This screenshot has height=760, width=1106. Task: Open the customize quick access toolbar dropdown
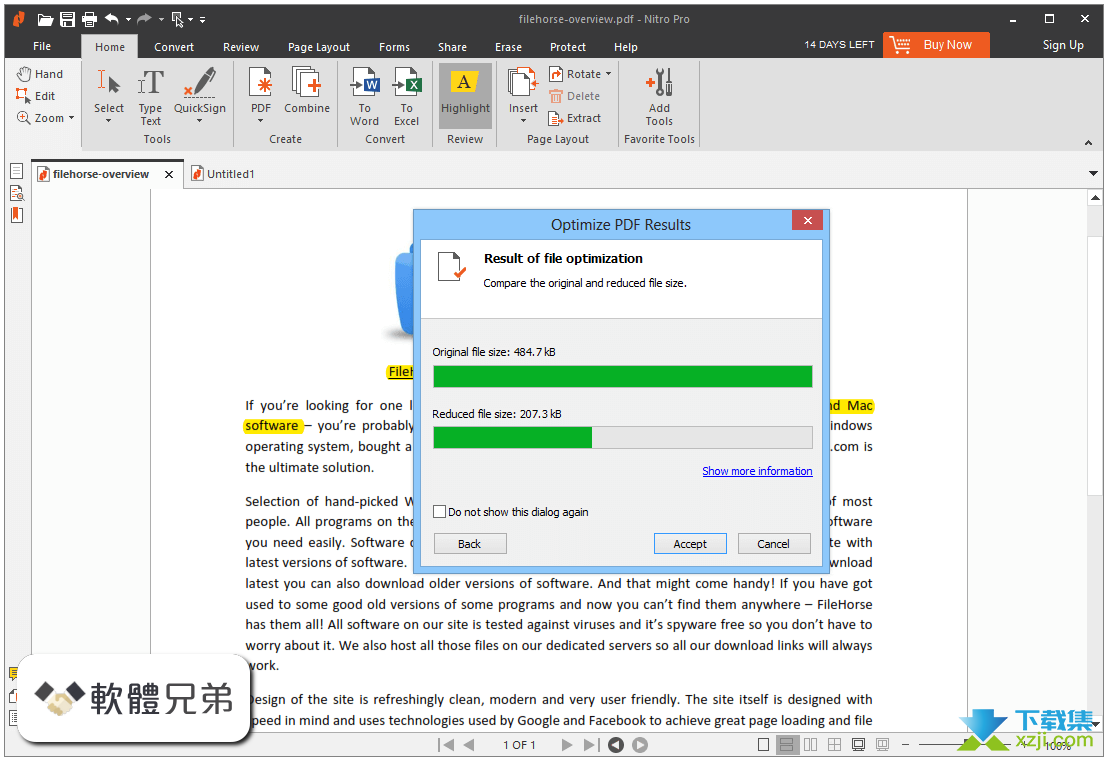click(x=202, y=20)
